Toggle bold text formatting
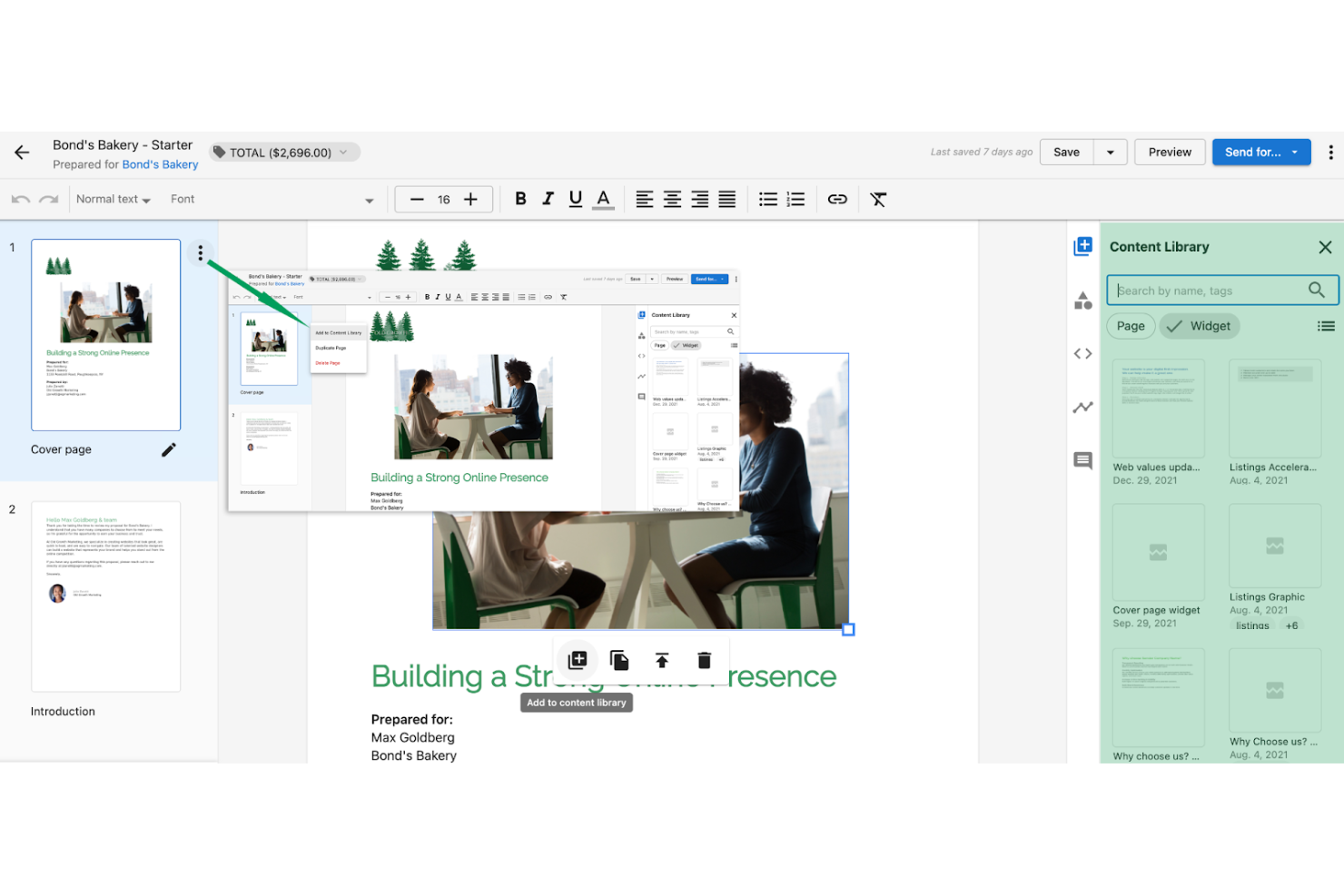The width and height of the screenshot is (1344, 896). pyautogui.click(x=520, y=199)
